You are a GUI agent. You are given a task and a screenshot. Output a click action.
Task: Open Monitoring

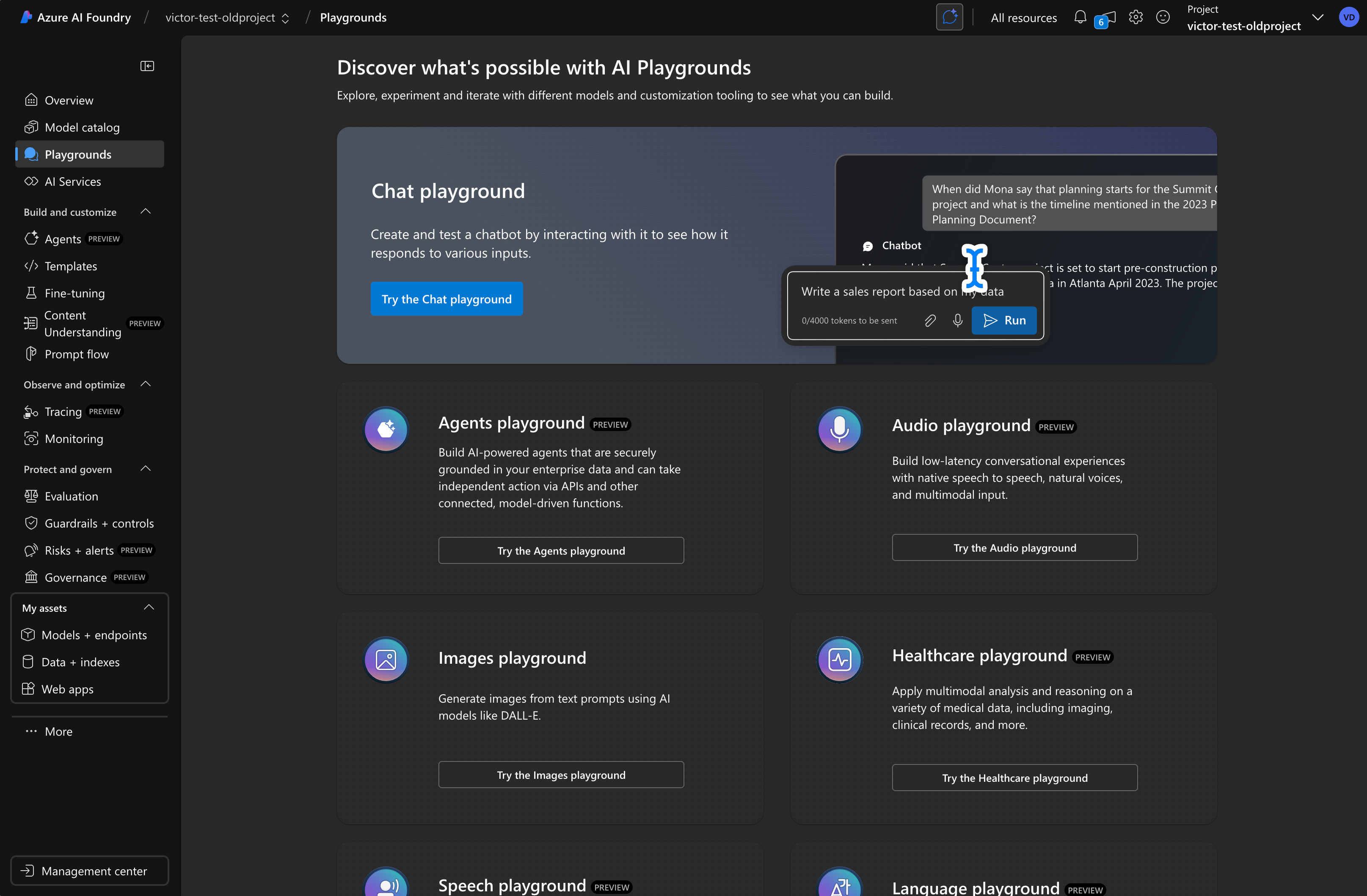pos(90,439)
